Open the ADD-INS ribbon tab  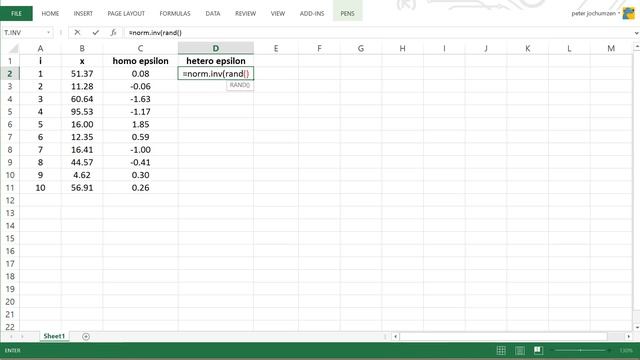point(312,13)
